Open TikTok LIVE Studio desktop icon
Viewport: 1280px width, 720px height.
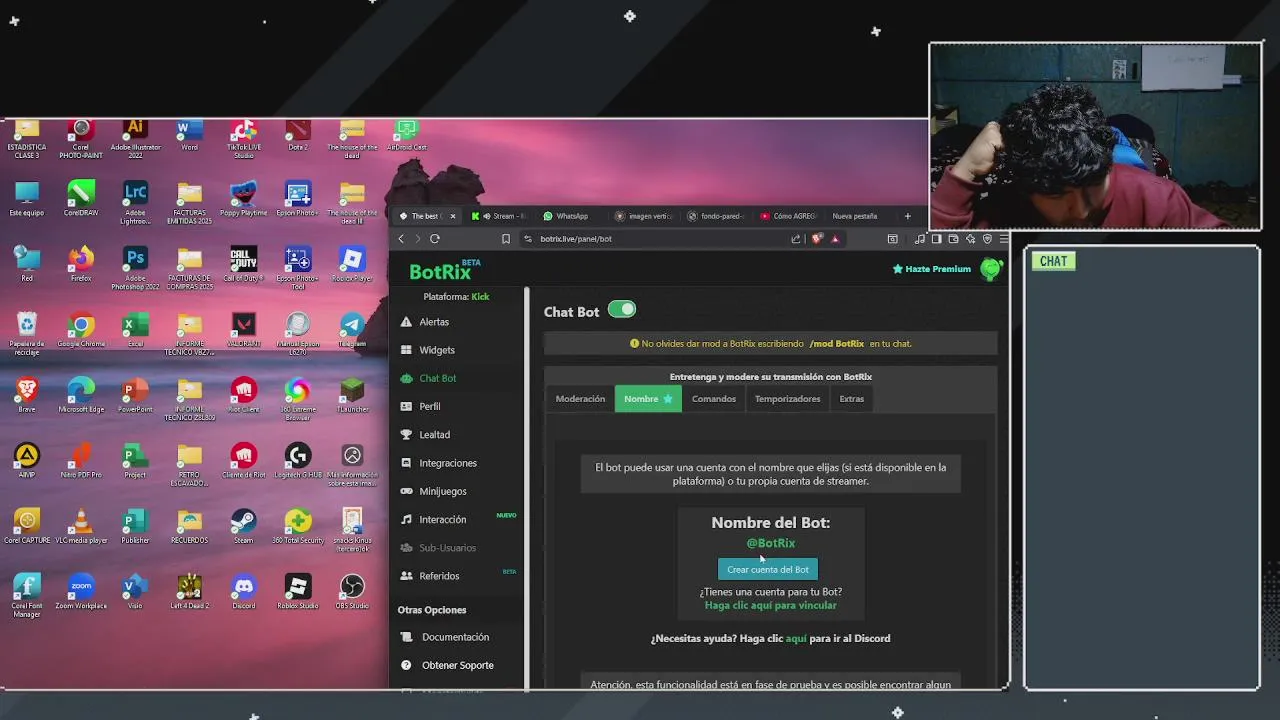point(243,138)
